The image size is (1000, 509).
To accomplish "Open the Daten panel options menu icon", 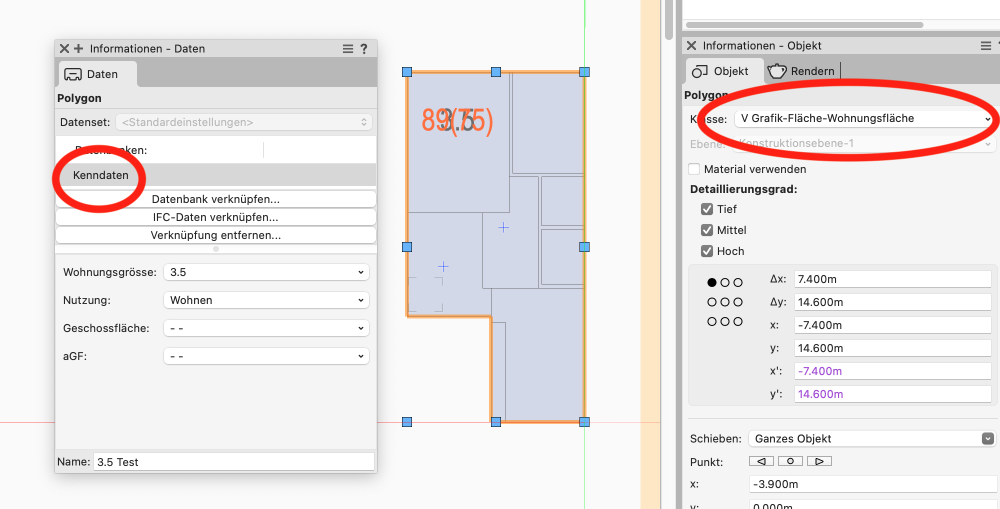I will pos(348,48).
